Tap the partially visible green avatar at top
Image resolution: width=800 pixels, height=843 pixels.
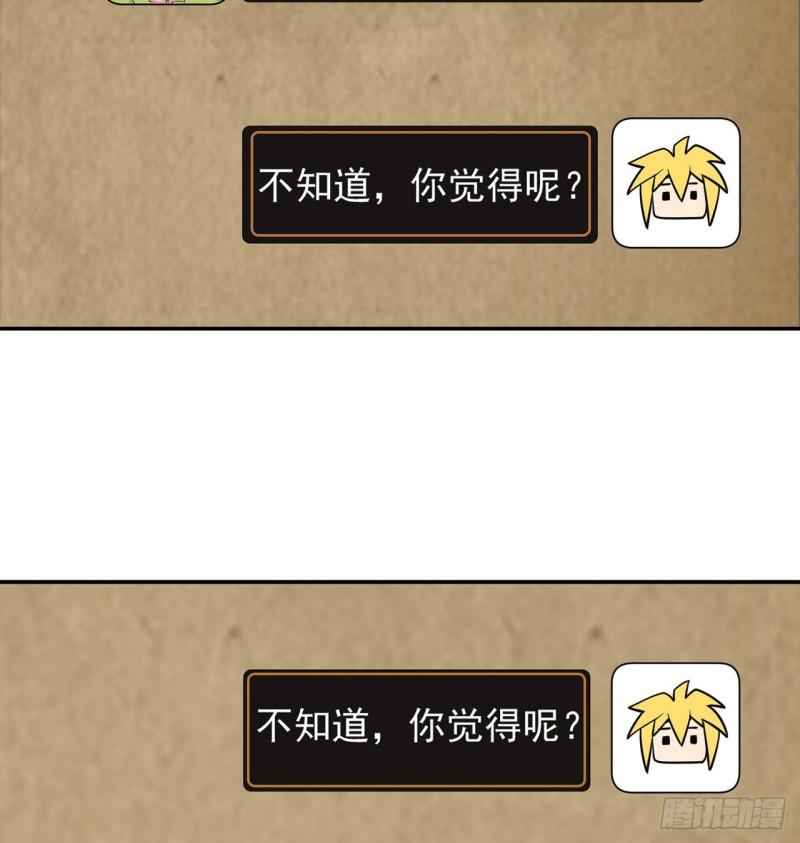(166, 2)
